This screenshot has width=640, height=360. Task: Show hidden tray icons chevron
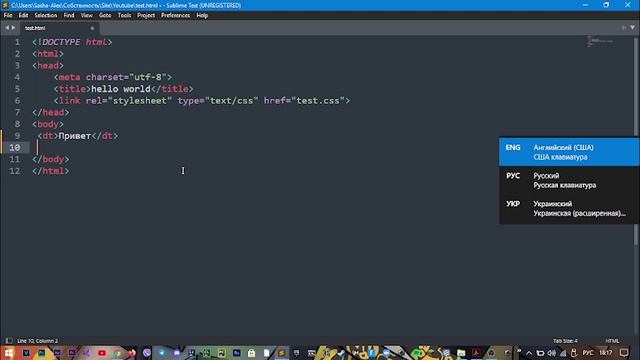[529, 353]
